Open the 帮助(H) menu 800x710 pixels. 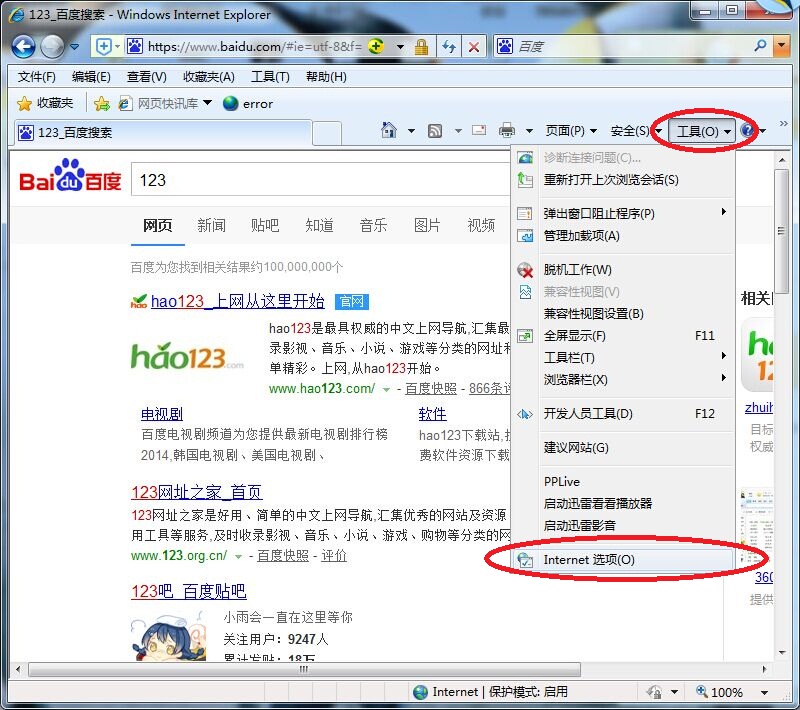tap(326, 77)
